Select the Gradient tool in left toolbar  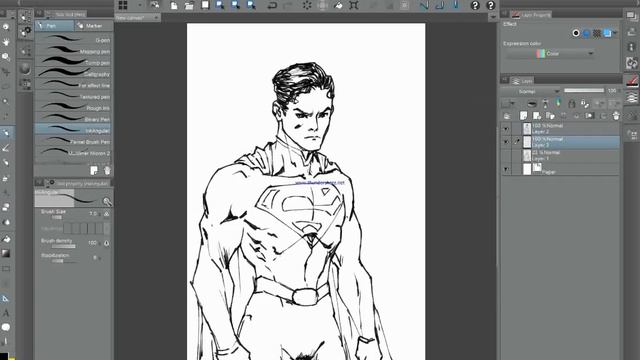6,253
